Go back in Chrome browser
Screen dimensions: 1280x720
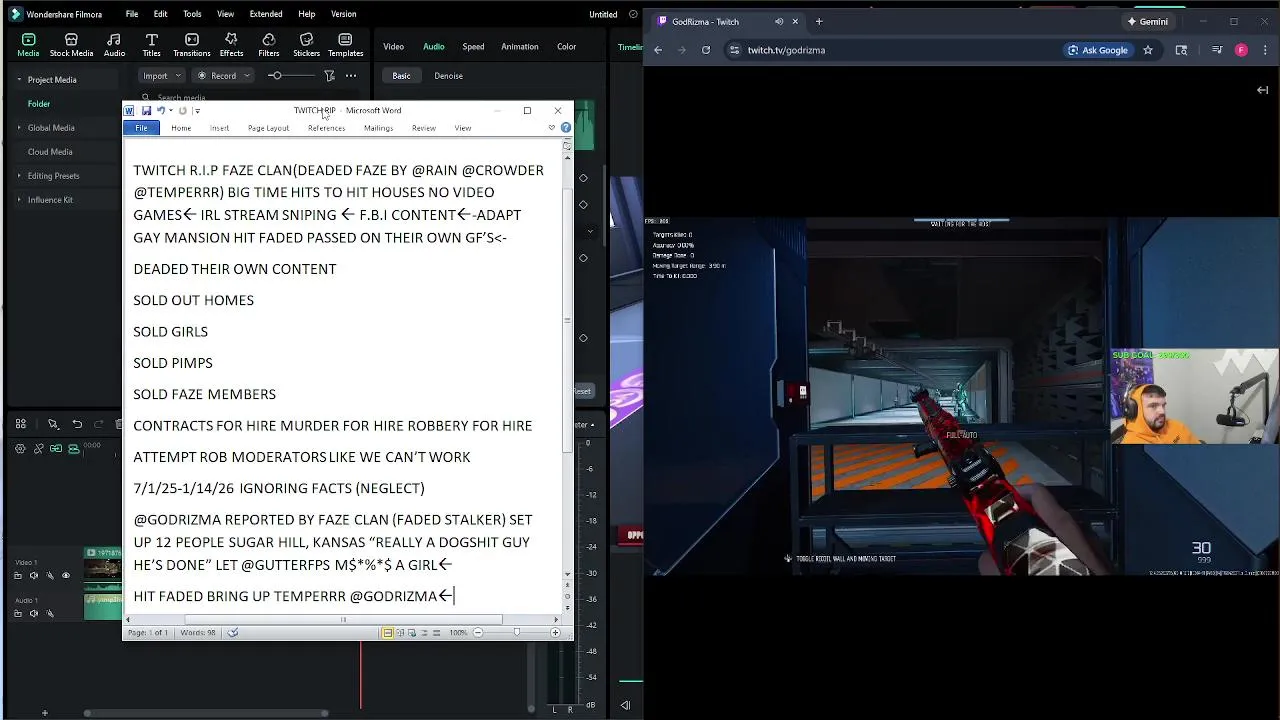(658, 50)
